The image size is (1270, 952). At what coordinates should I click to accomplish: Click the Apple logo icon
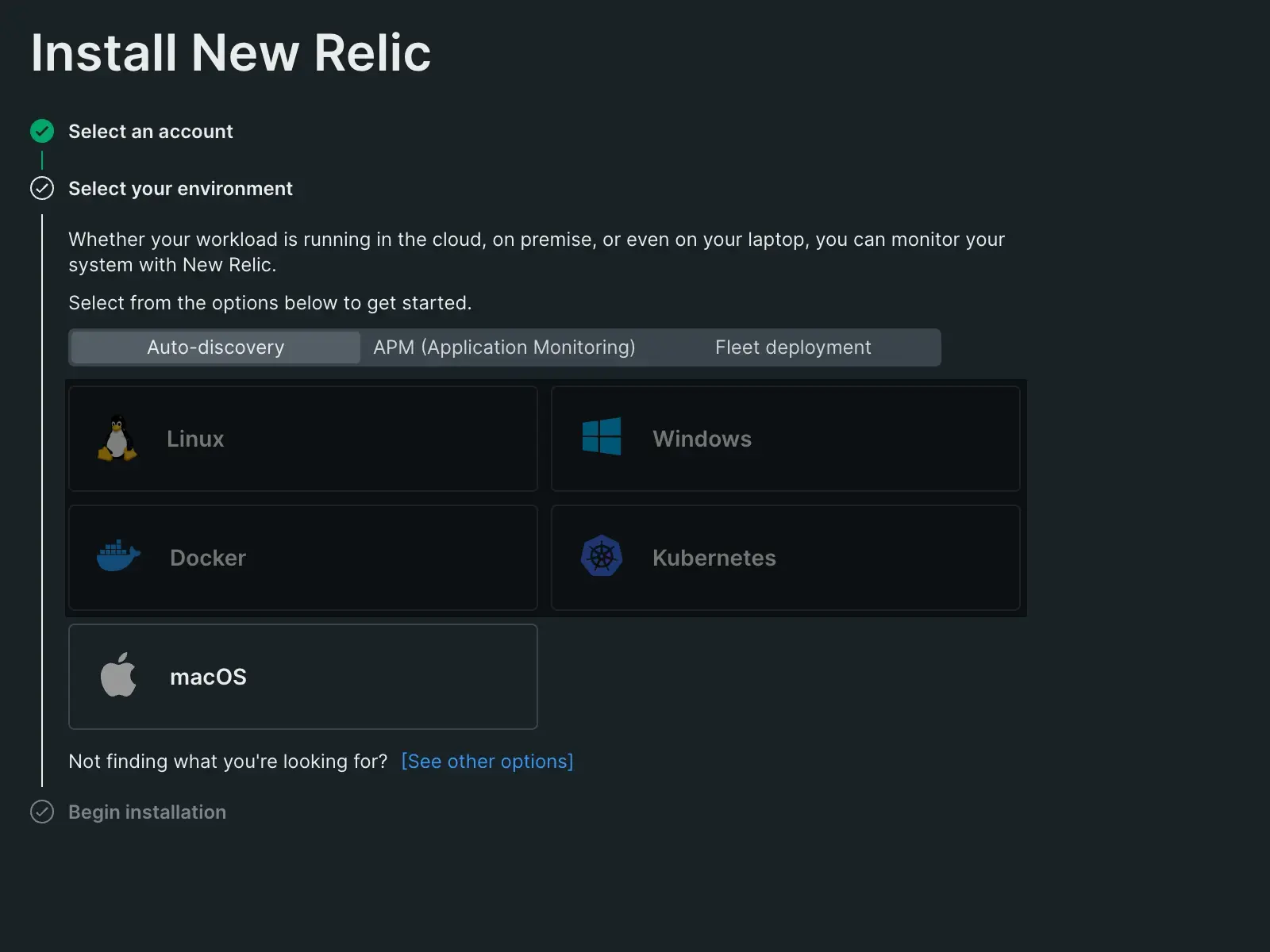pyautogui.click(x=118, y=675)
